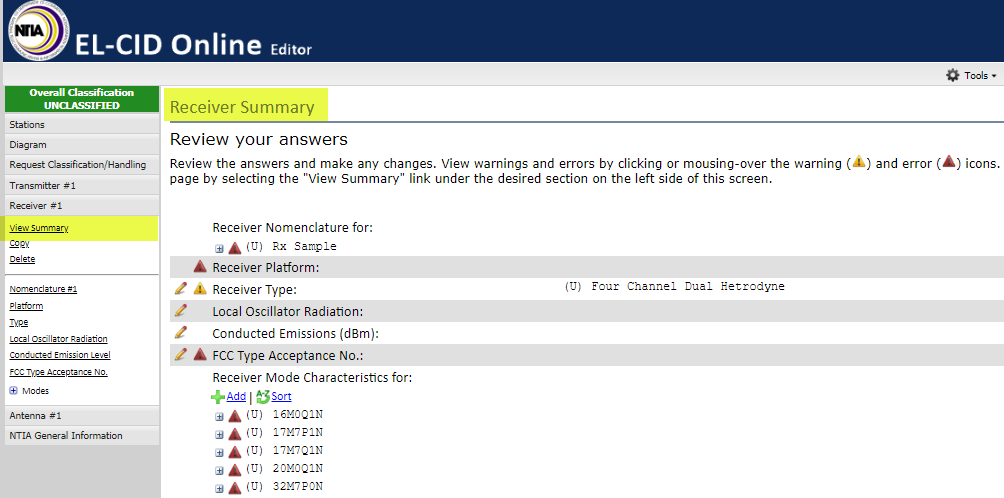Click error icon beside FCC Type Acceptance No.
This screenshot has height=498, width=1004.
(200, 353)
